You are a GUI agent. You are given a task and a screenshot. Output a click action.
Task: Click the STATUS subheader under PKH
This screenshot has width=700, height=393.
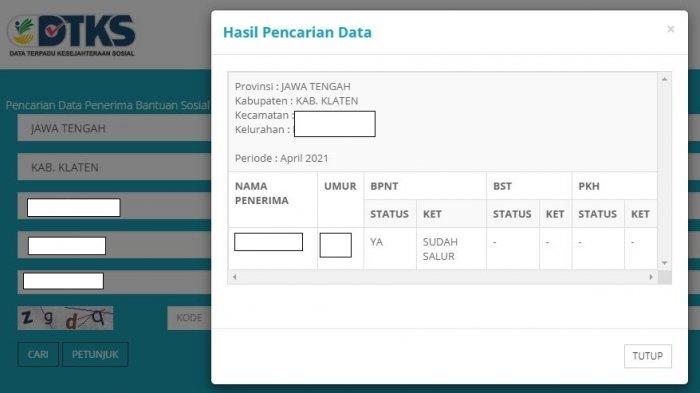pyautogui.click(x=597, y=214)
